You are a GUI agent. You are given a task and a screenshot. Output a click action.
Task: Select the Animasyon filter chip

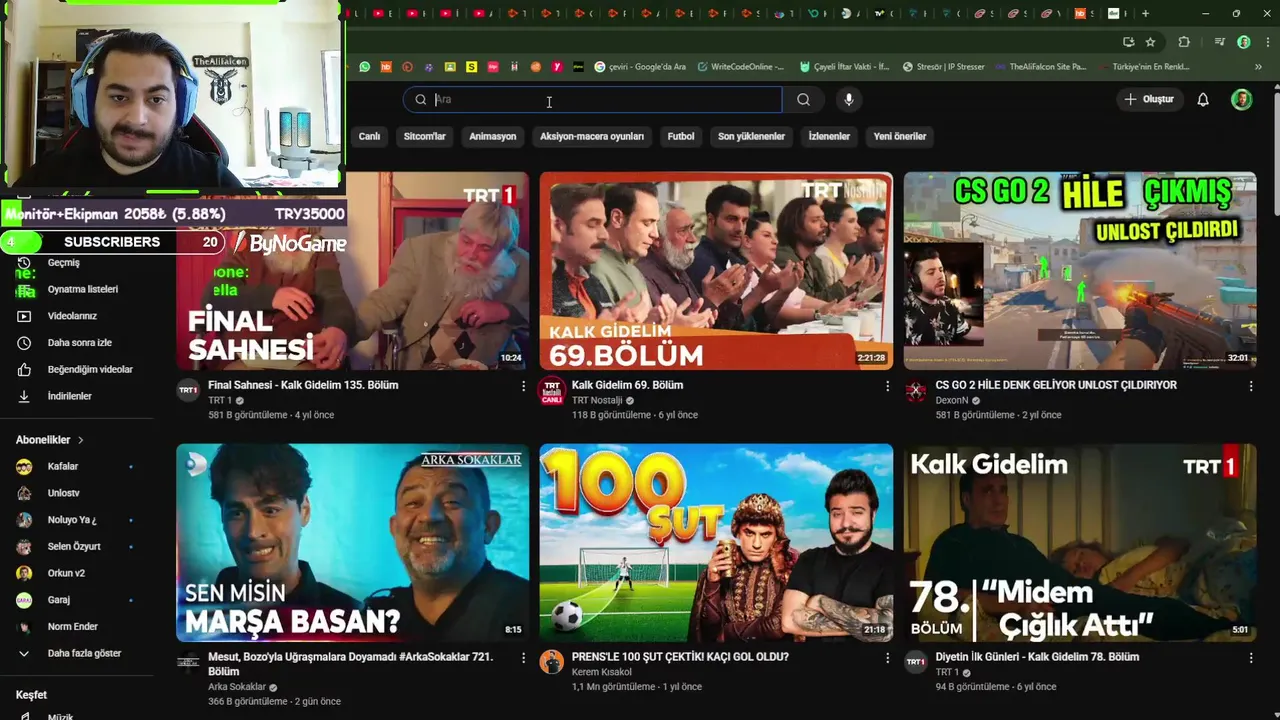(x=493, y=136)
